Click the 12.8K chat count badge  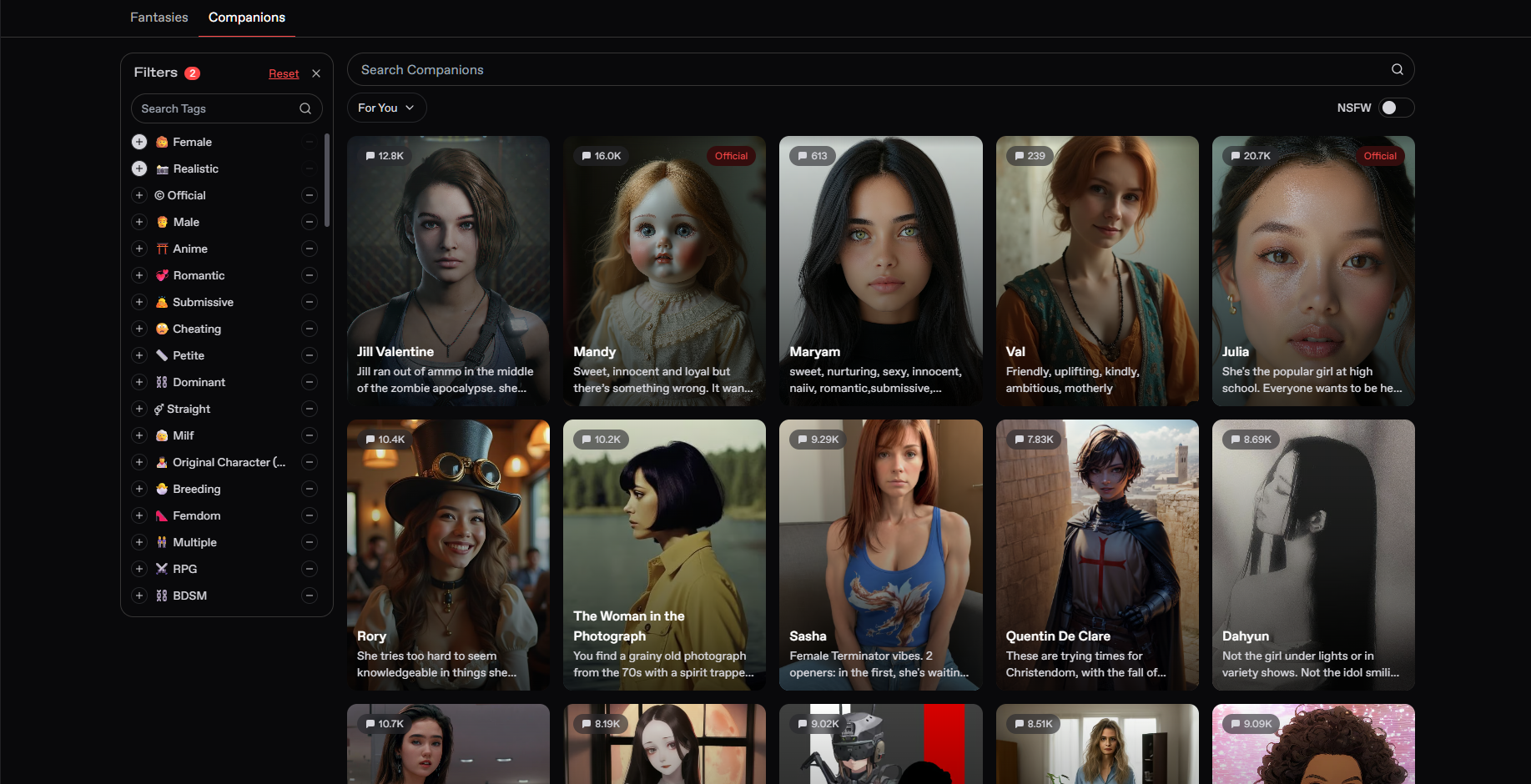(385, 156)
